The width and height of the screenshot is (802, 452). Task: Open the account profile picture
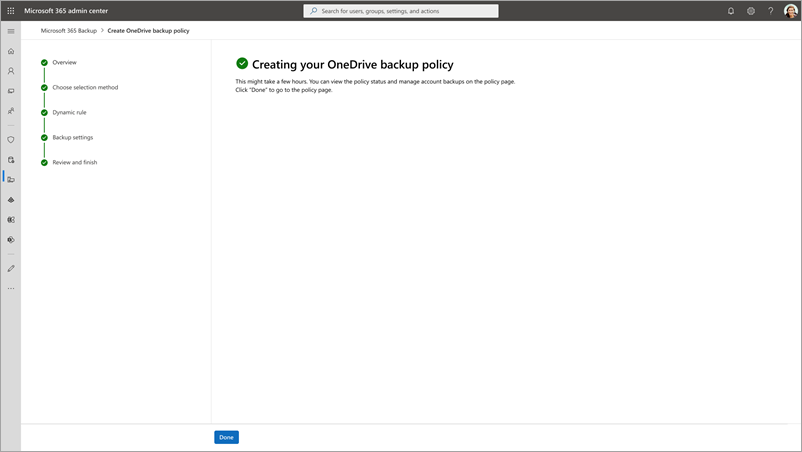(x=791, y=11)
